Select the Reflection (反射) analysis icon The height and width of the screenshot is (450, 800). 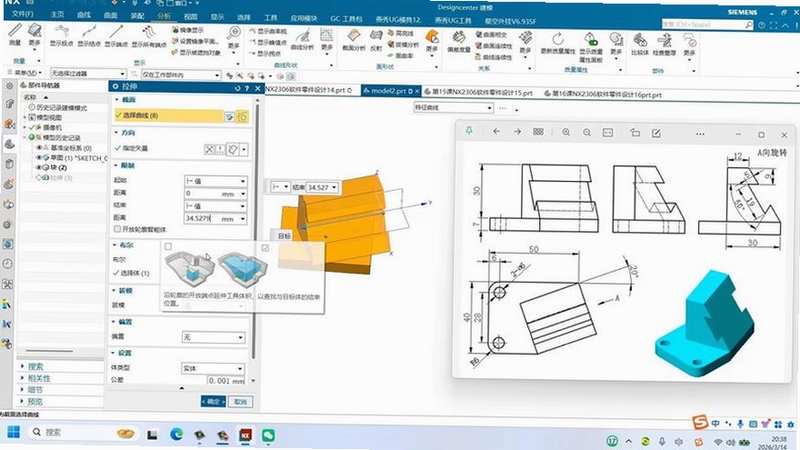tap(376, 40)
